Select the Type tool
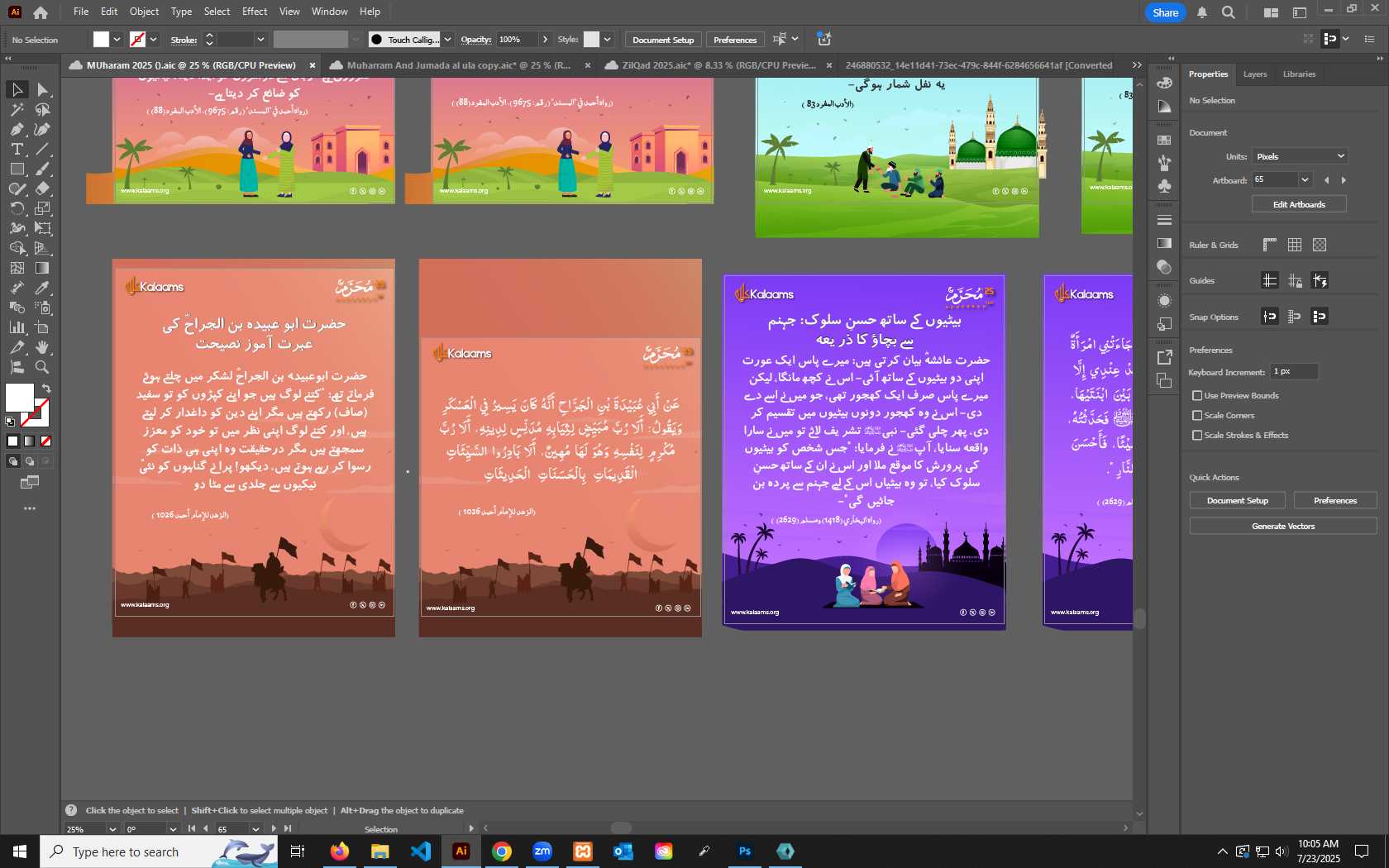 tap(17, 149)
